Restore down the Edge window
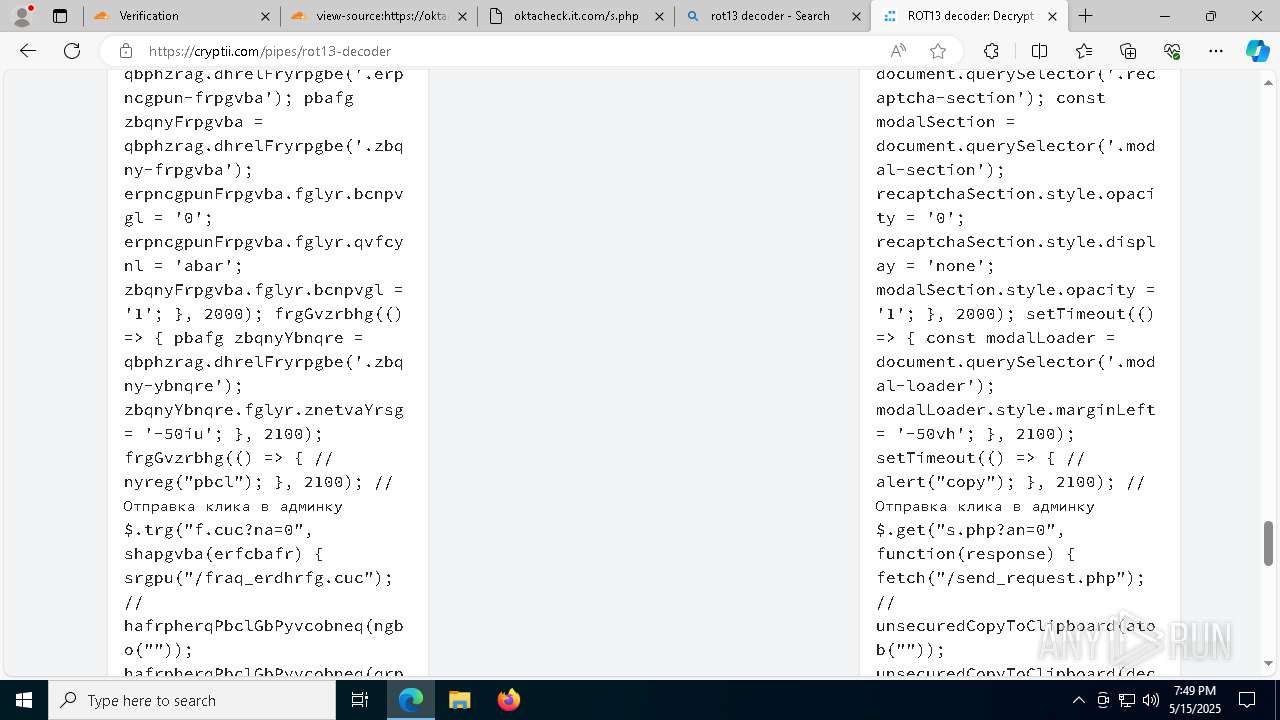The image size is (1280, 720). [1211, 16]
